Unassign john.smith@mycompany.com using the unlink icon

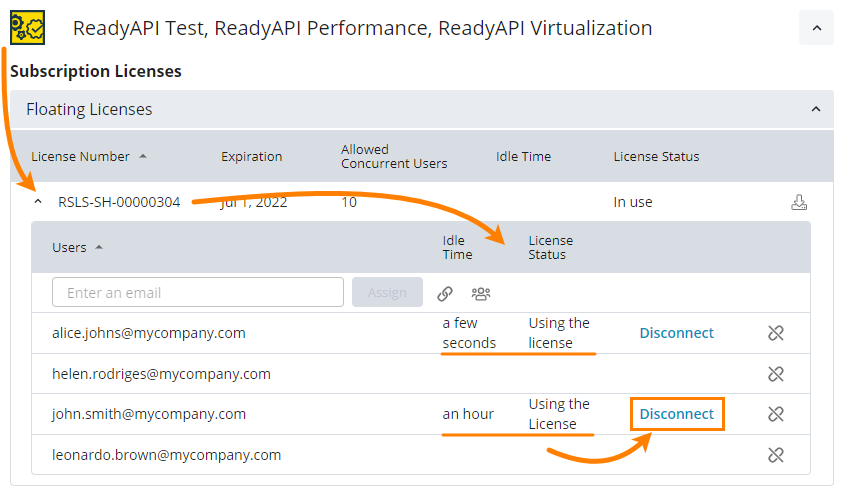(775, 414)
